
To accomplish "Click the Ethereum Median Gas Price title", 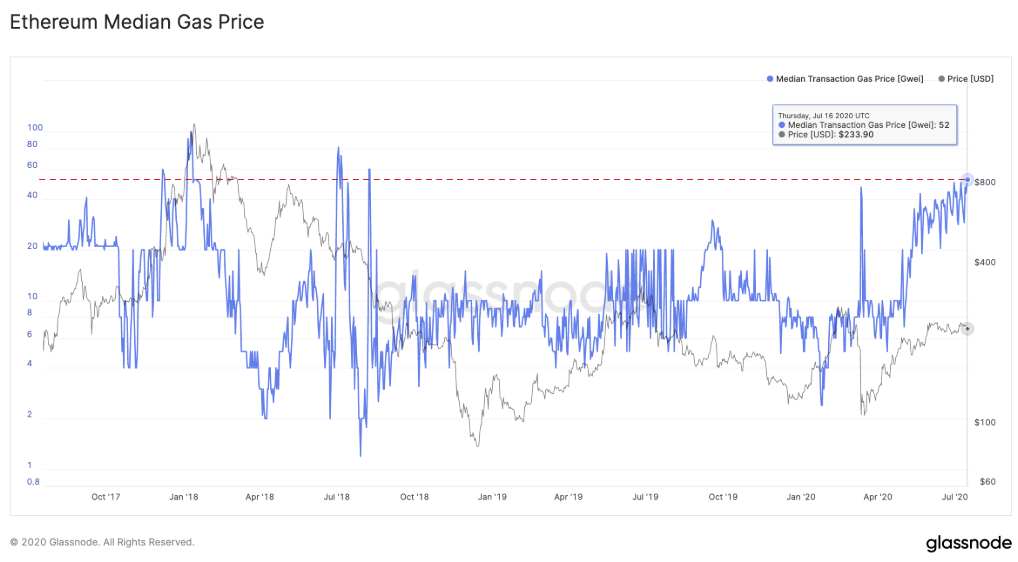I will point(137,22).
